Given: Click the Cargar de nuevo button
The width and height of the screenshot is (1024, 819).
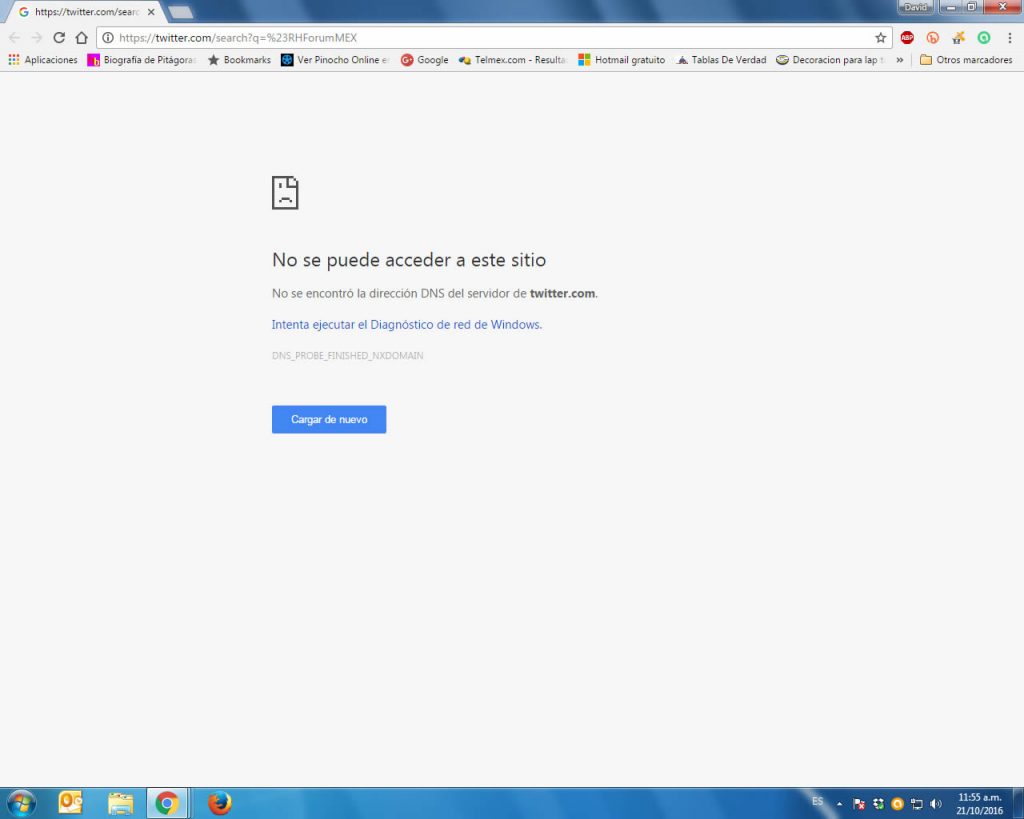Looking at the screenshot, I should 329,419.
